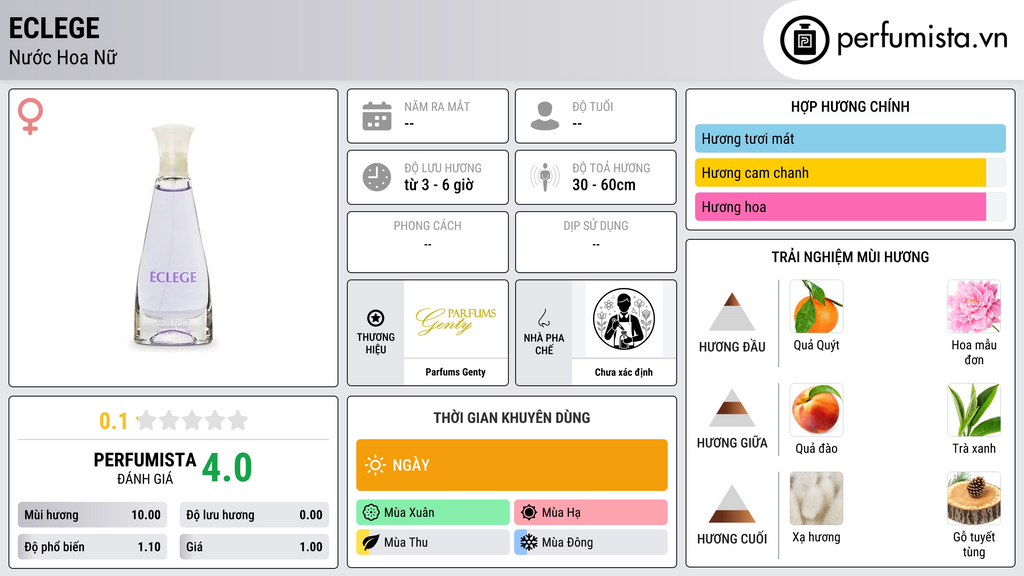Click the Thời gian khuyên dùng heading
This screenshot has width=1024, height=576.
pyautogui.click(x=512, y=417)
